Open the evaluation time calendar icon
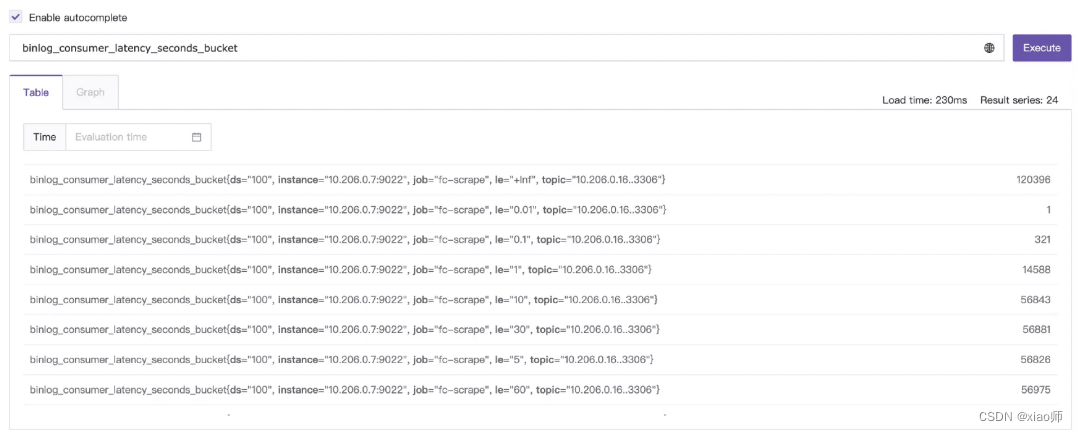Image resolution: width=1078 pixels, height=432 pixels. pos(196,137)
